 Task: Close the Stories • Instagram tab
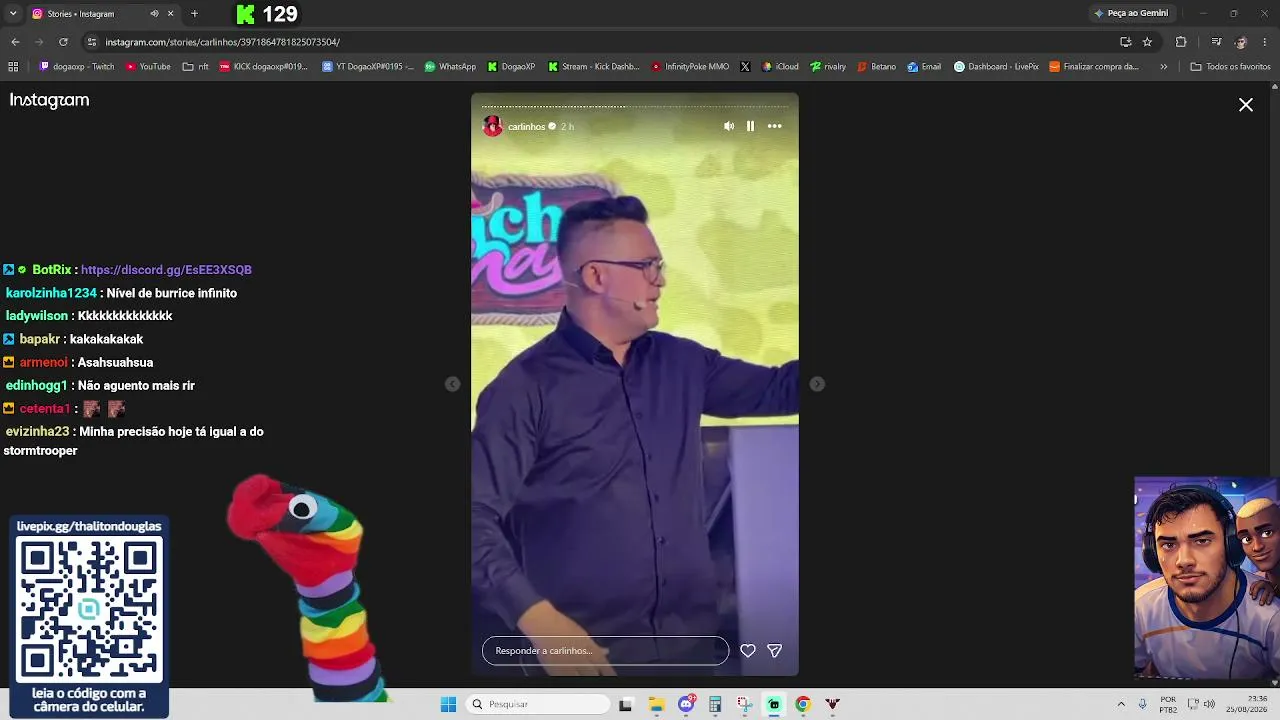pos(171,14)
